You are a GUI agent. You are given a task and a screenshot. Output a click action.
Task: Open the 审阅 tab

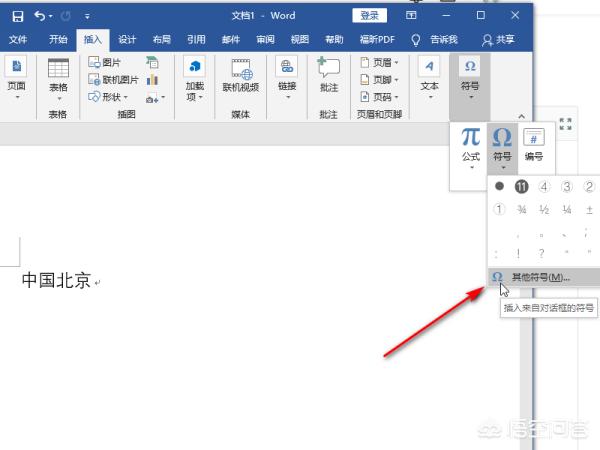(265, 39)
